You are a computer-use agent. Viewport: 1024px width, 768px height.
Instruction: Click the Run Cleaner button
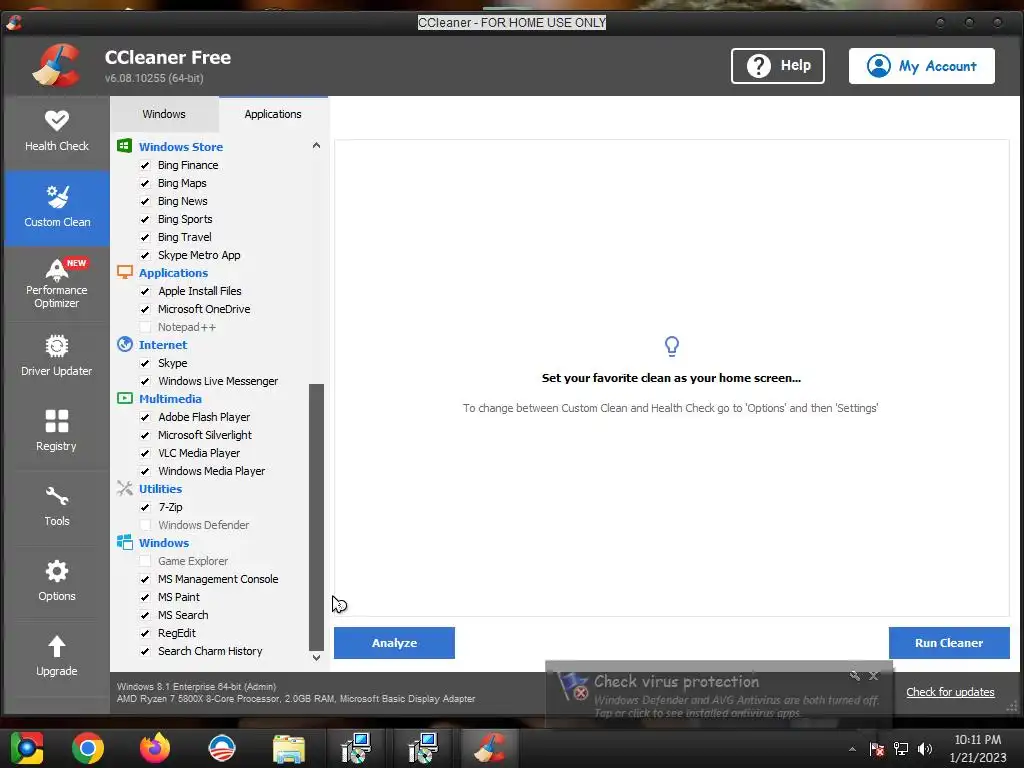(x=949, y=643)
